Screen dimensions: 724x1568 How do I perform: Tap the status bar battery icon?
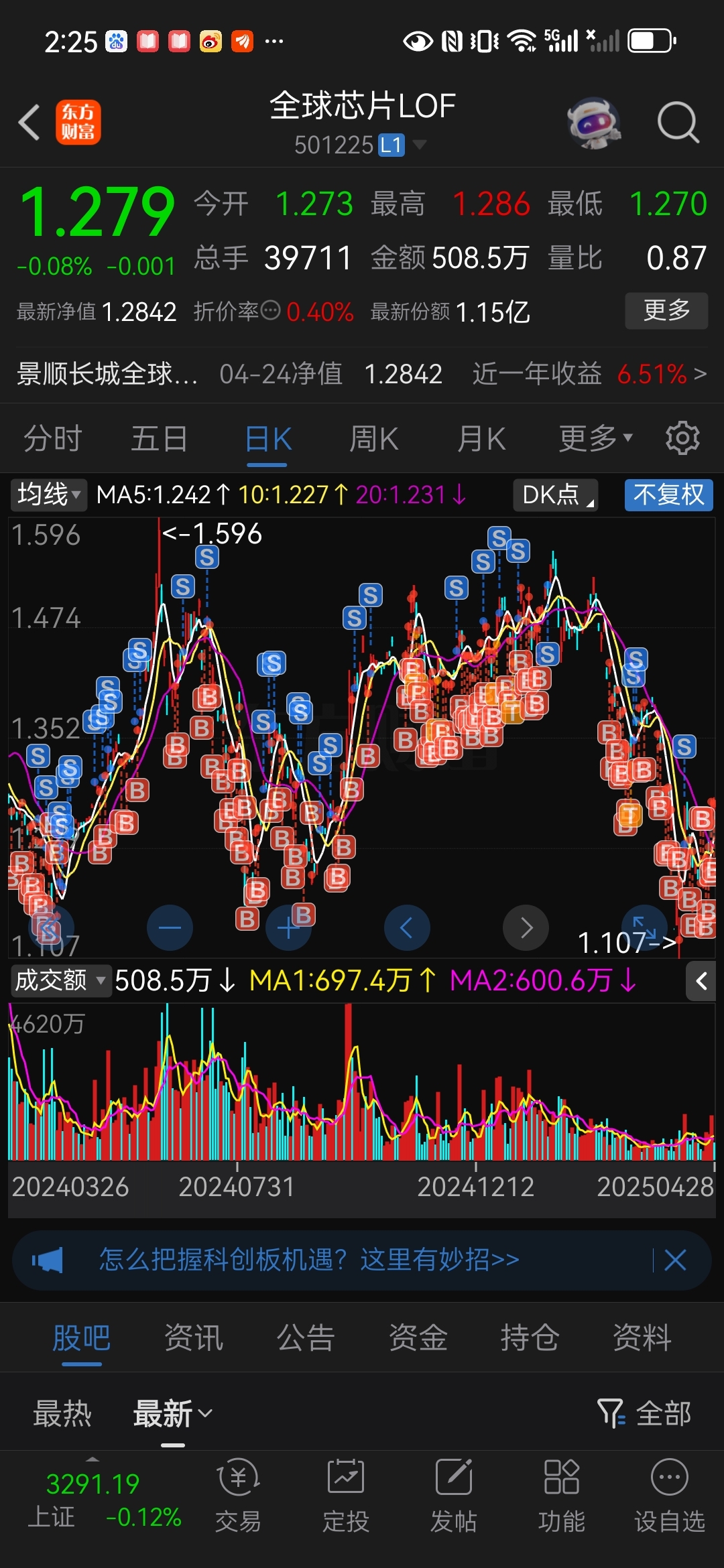(x=652, y=41)
